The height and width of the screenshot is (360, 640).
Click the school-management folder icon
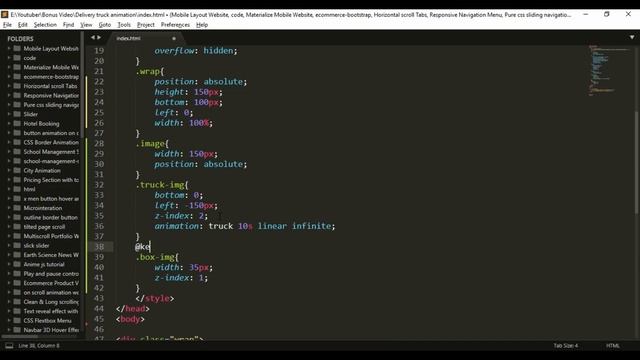tap(17, 161)
